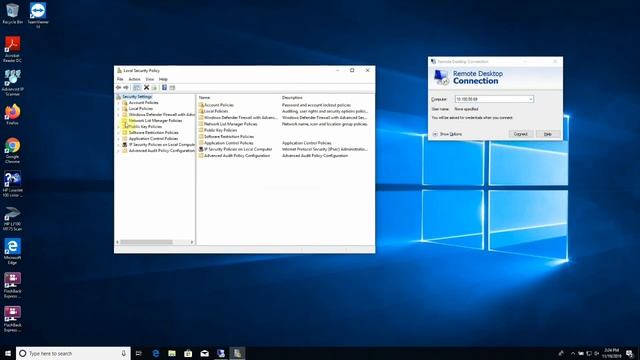The image size is (640, 360).
Task: Select Application Control Policies in left tree
Action: pos(153,139)
